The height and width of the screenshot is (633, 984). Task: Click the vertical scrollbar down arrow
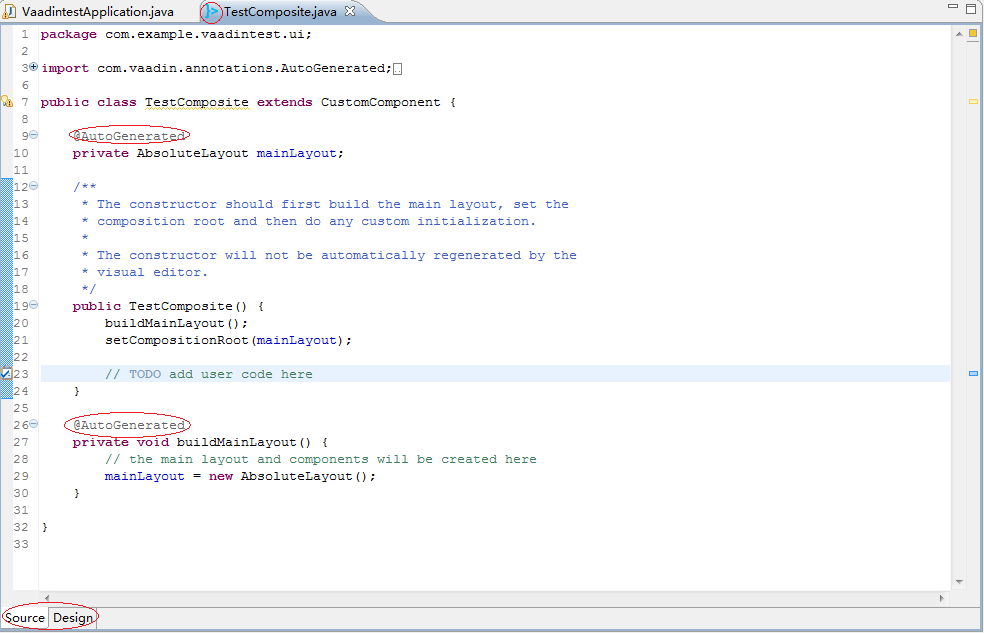point(959,582)
